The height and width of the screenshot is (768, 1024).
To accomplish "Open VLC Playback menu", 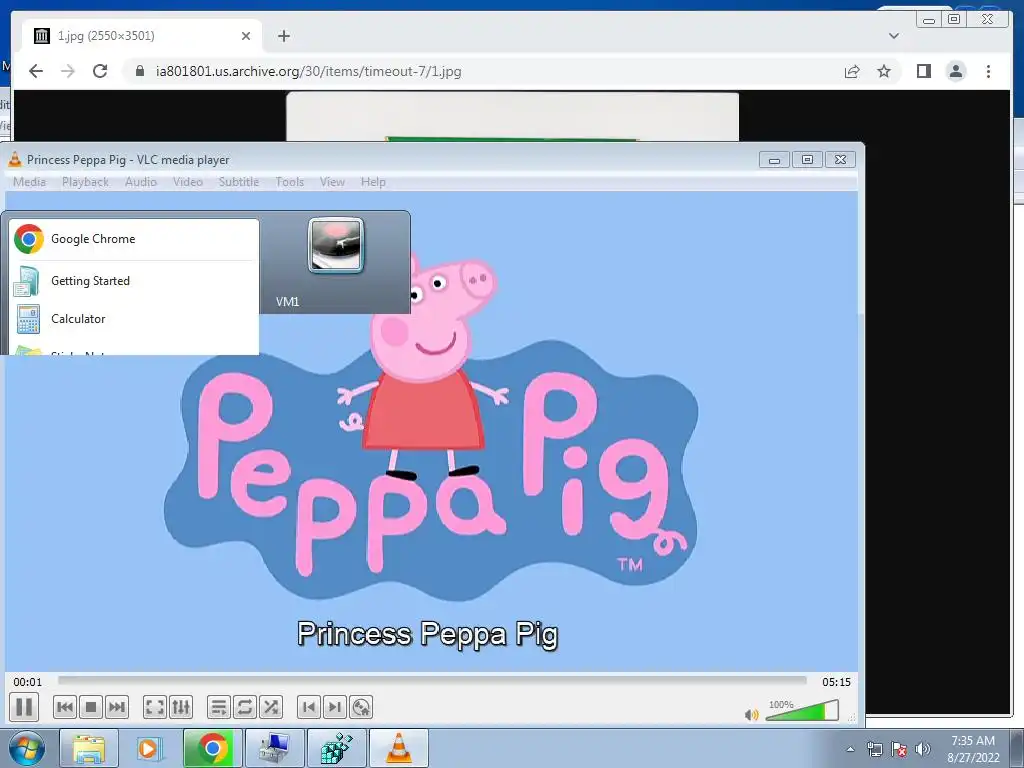I will [85, 182].
